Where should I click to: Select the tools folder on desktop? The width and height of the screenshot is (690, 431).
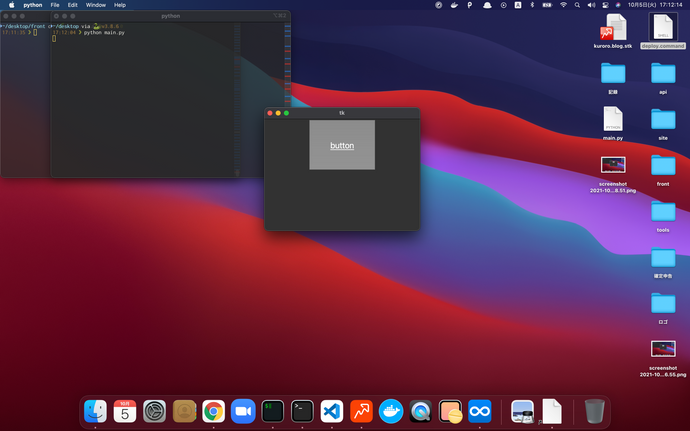coord(663,215)
